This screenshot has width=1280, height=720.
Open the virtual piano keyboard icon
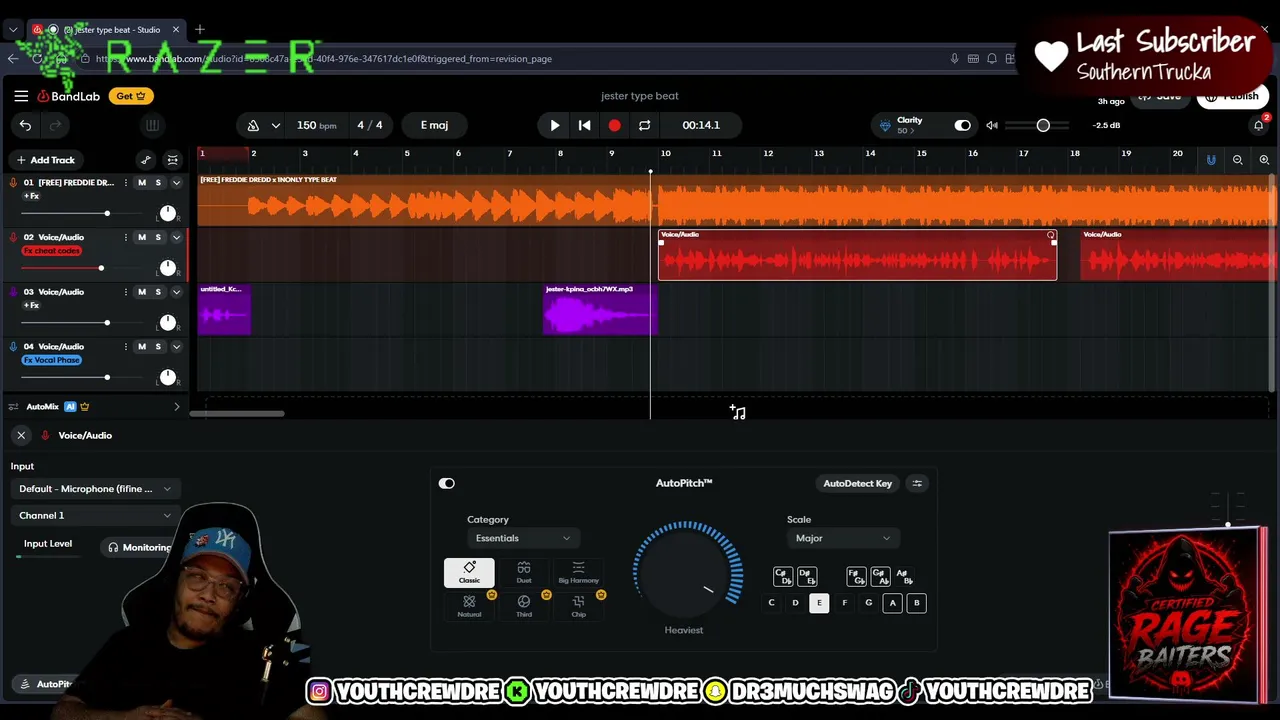pos(152,125)
